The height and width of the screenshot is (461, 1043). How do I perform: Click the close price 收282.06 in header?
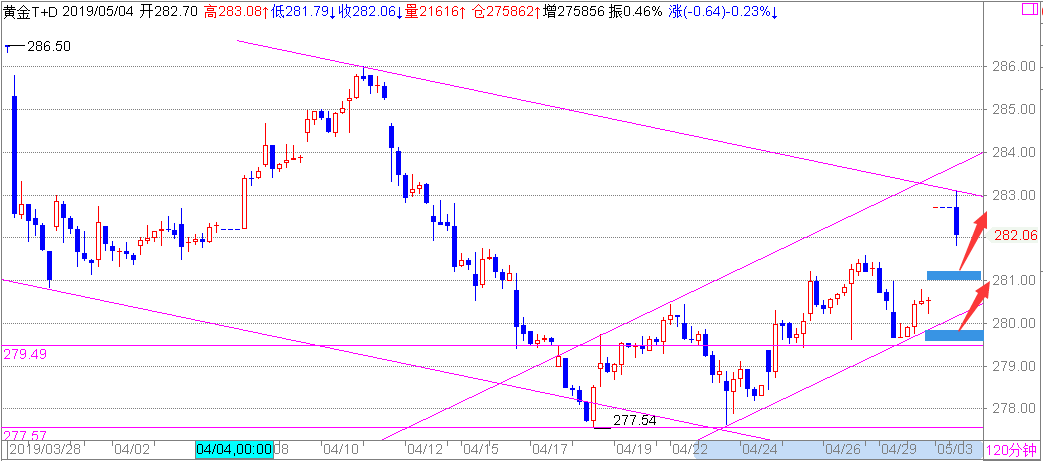tap(366, 11)
